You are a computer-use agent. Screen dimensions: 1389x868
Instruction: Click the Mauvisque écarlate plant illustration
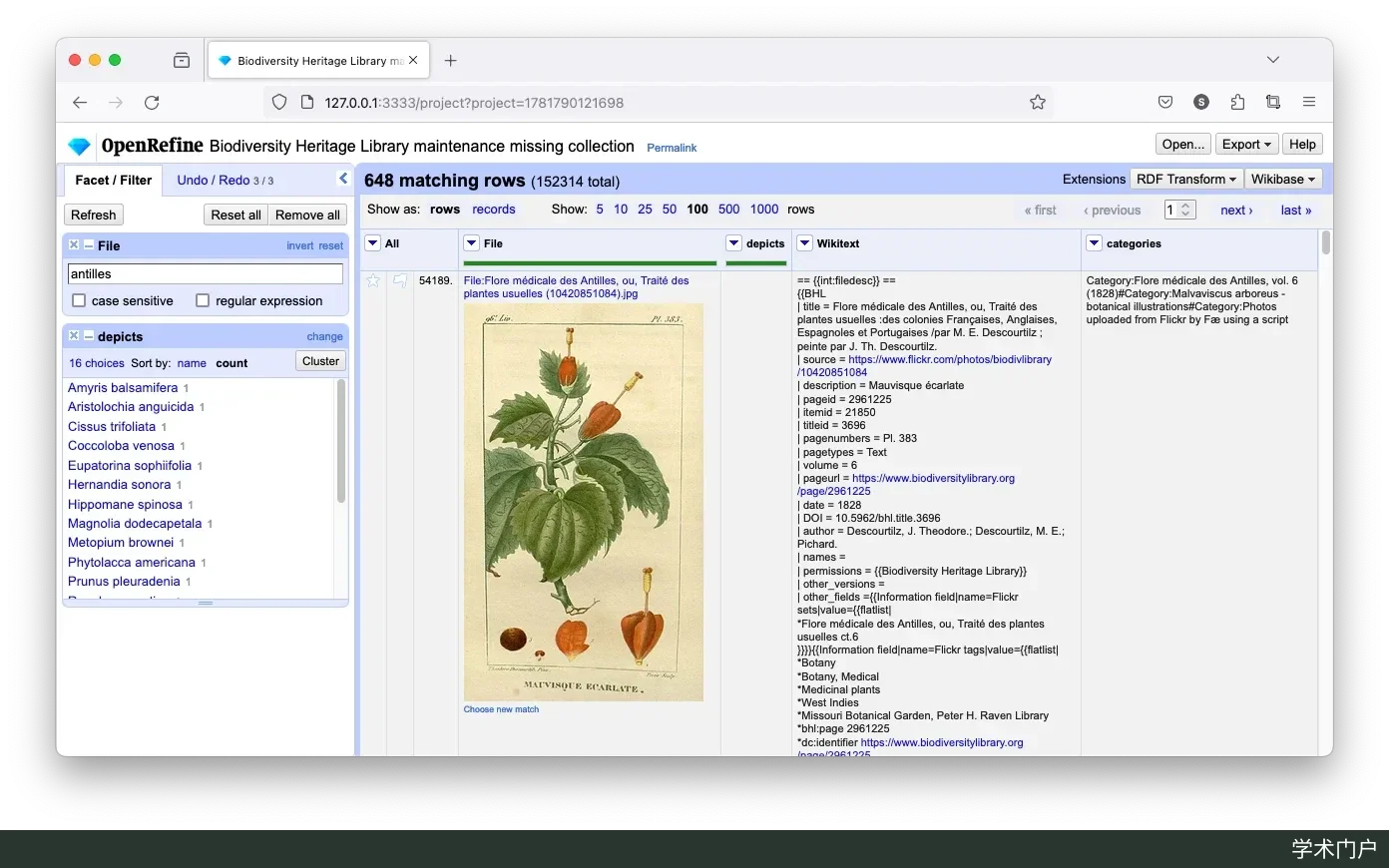[x=584, y=502]
